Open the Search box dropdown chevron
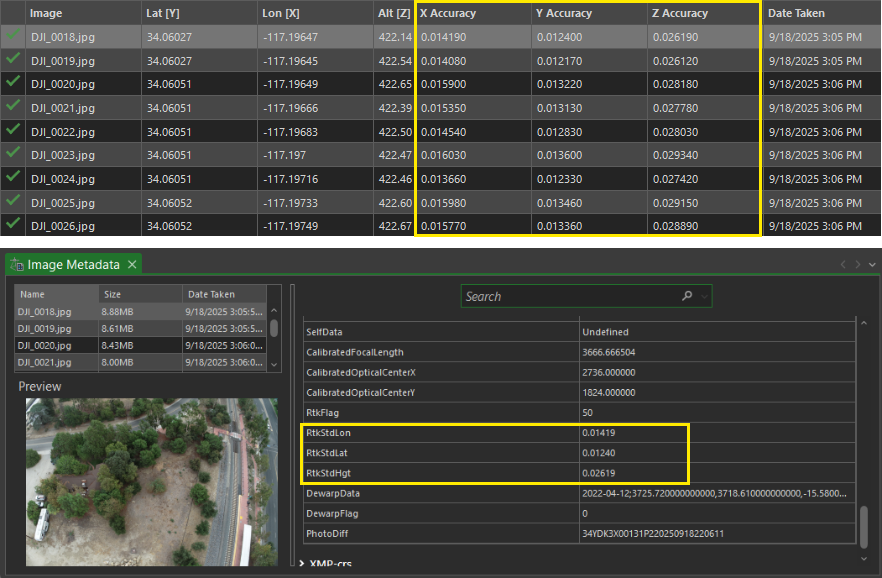 (x=704, y=296)
